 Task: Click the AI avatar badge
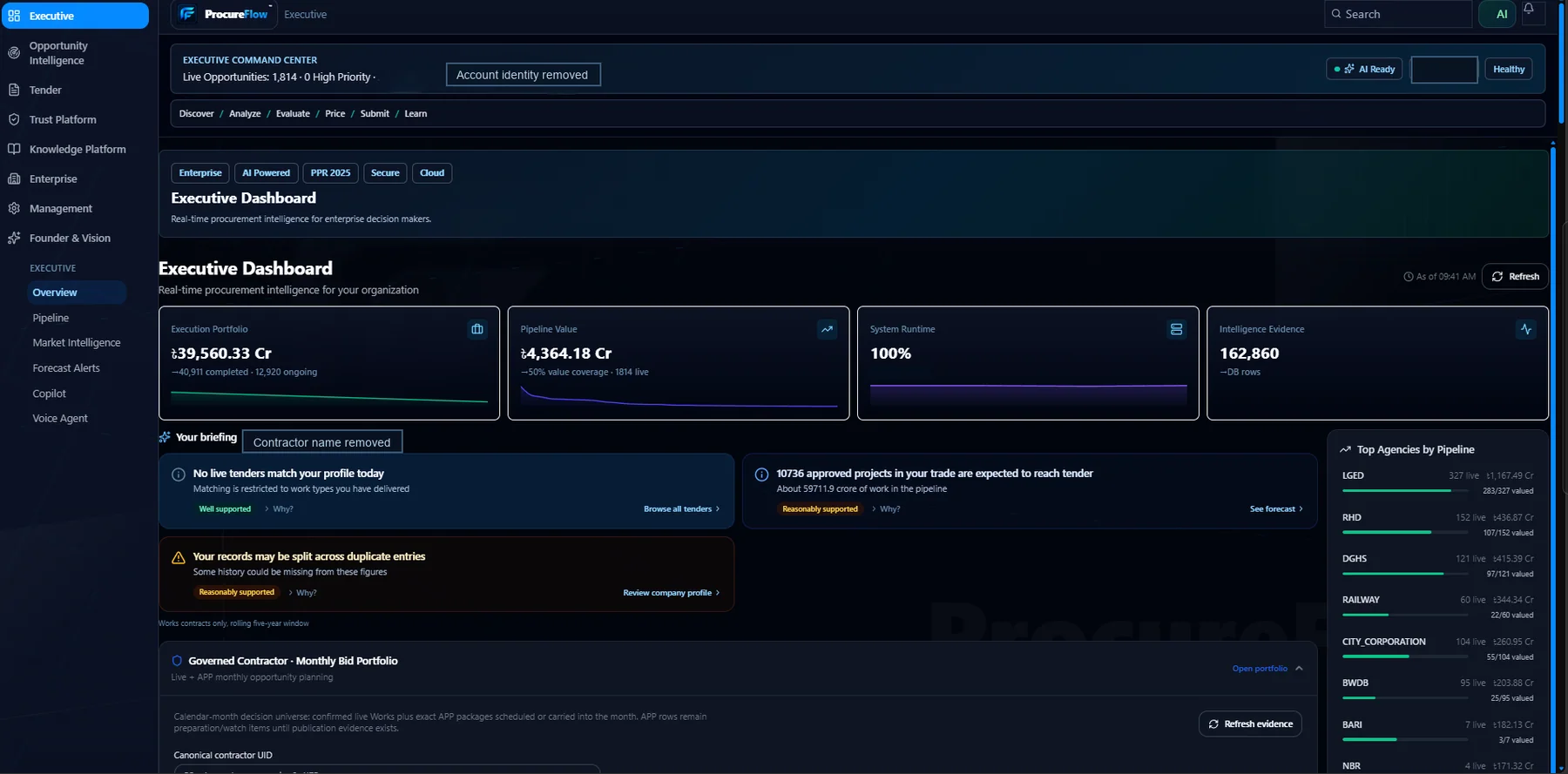(x=1497, y=14)
